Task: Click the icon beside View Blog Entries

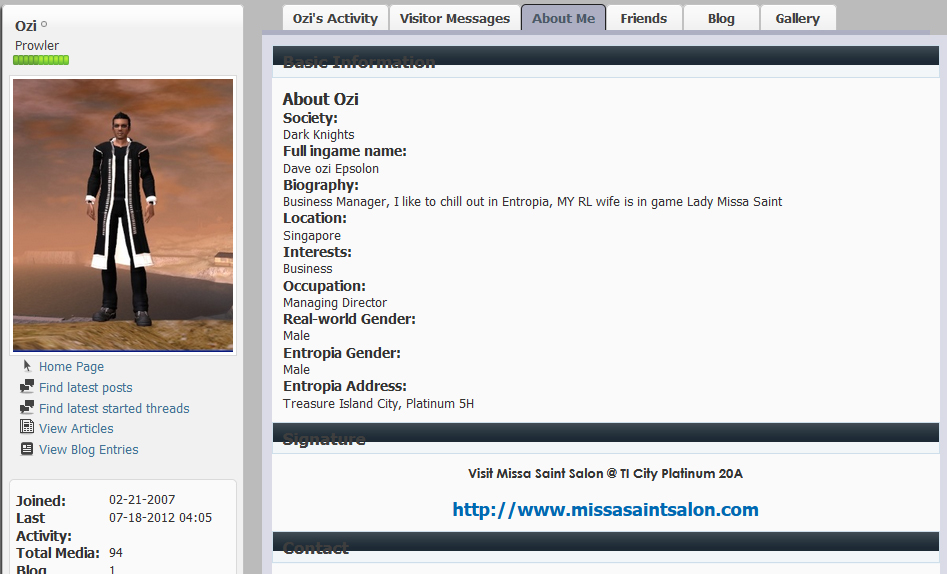Action: point(27,449)
